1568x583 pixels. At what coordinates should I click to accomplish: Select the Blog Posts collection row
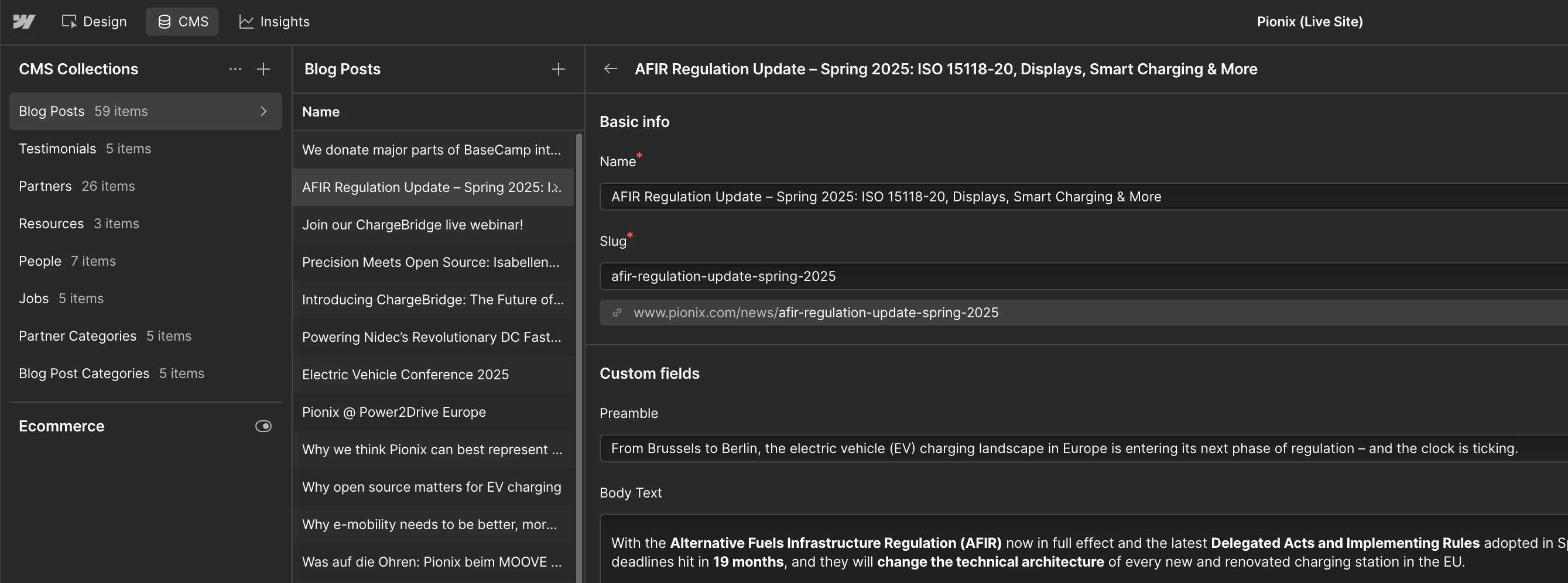[x=145, y=111]
